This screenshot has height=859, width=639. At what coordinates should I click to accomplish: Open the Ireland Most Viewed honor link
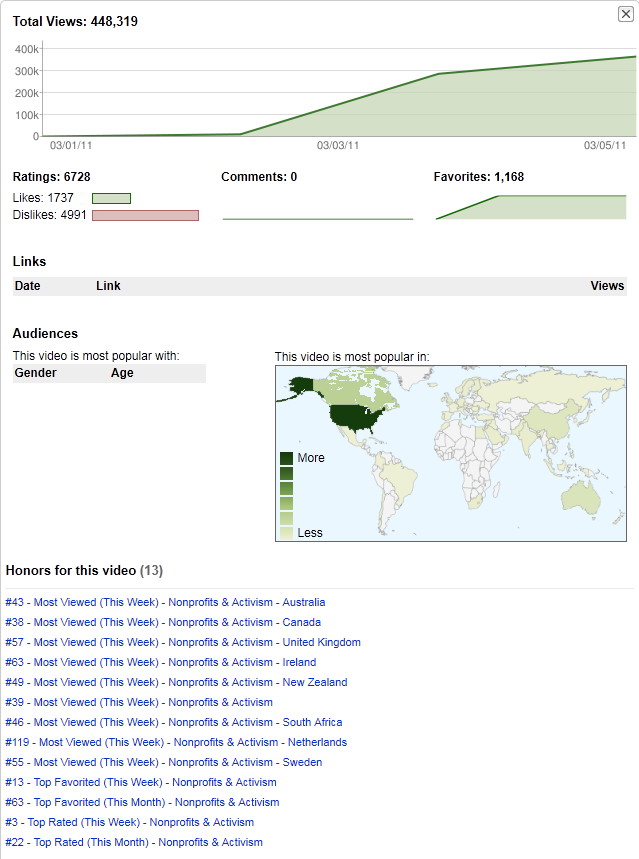pyautogui.click(x=160, y=662)
